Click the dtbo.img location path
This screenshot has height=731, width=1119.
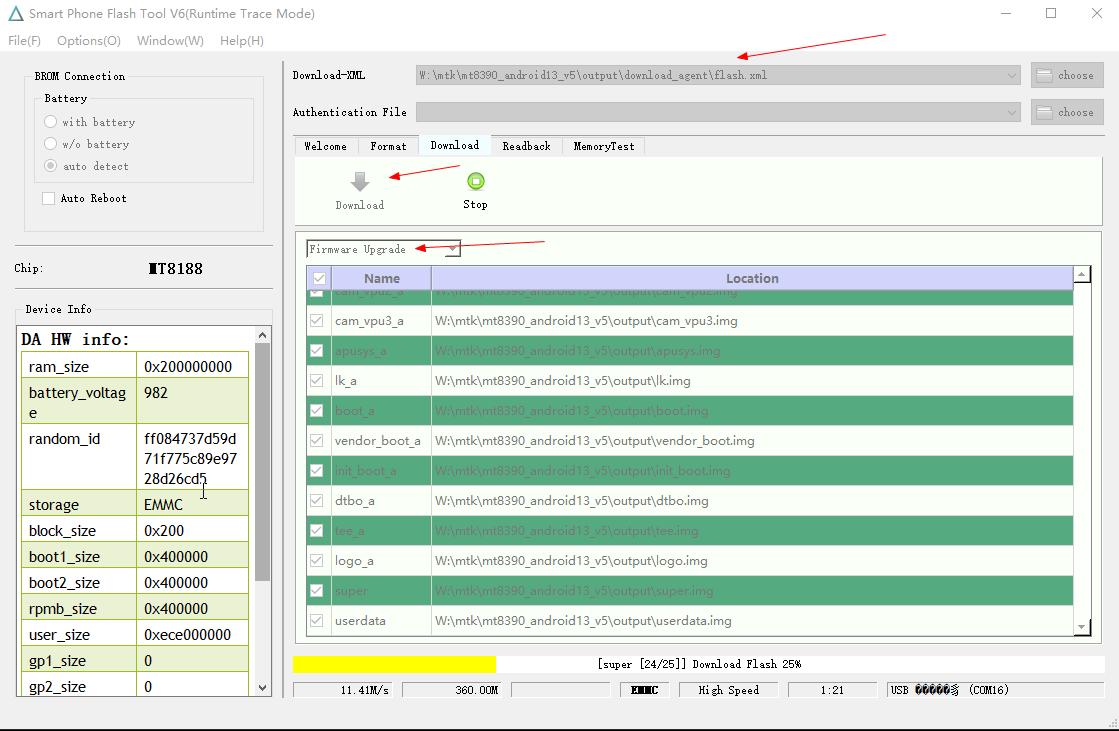click(572, 500)
